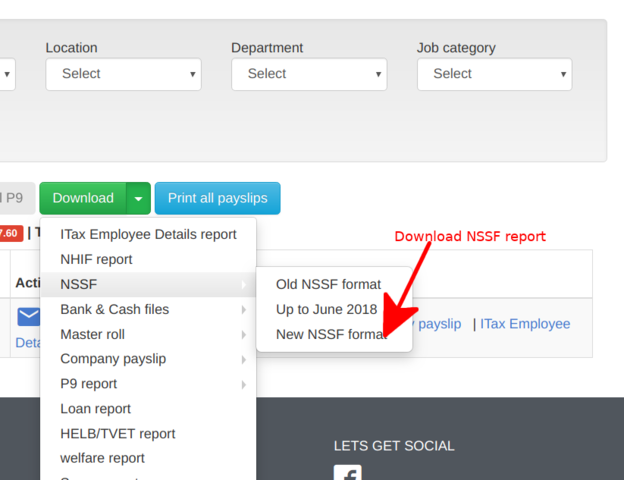The width and height of the screenshot is (624, 480).
Task: Click Print all payslips button
Action: tap(218, 198)
